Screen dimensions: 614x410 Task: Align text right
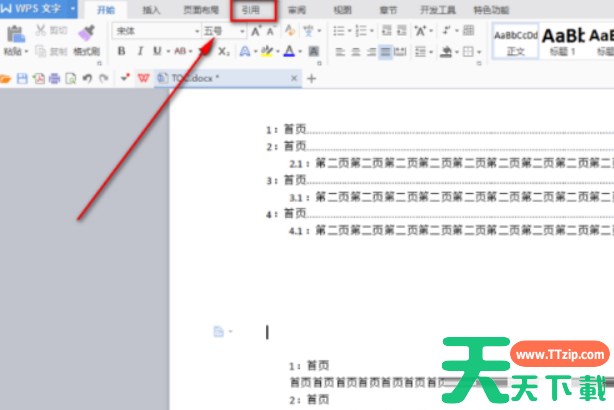[371, 52]
